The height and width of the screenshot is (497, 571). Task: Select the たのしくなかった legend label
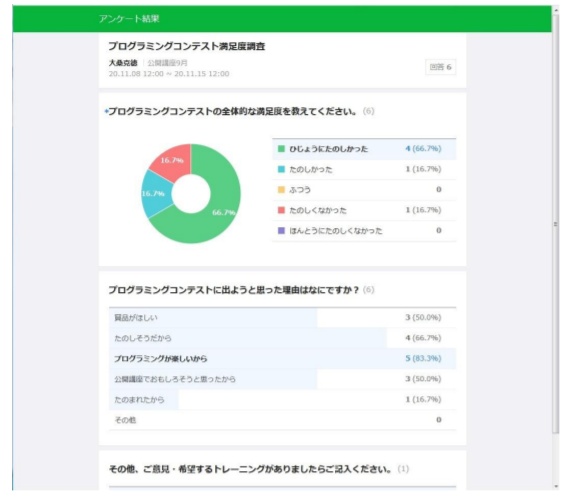318,210
